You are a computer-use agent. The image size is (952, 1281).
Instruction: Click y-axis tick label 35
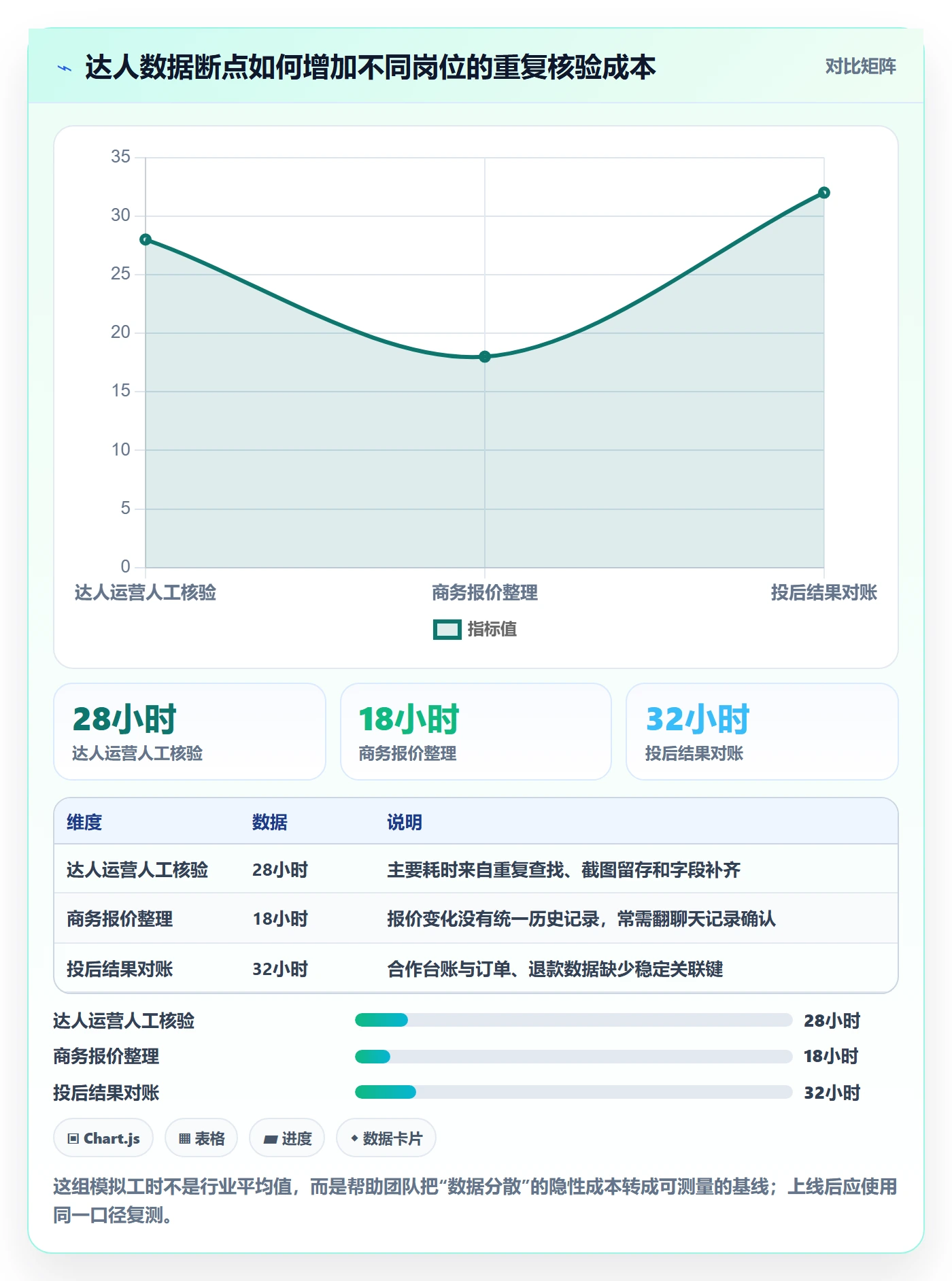pos(120,157)
